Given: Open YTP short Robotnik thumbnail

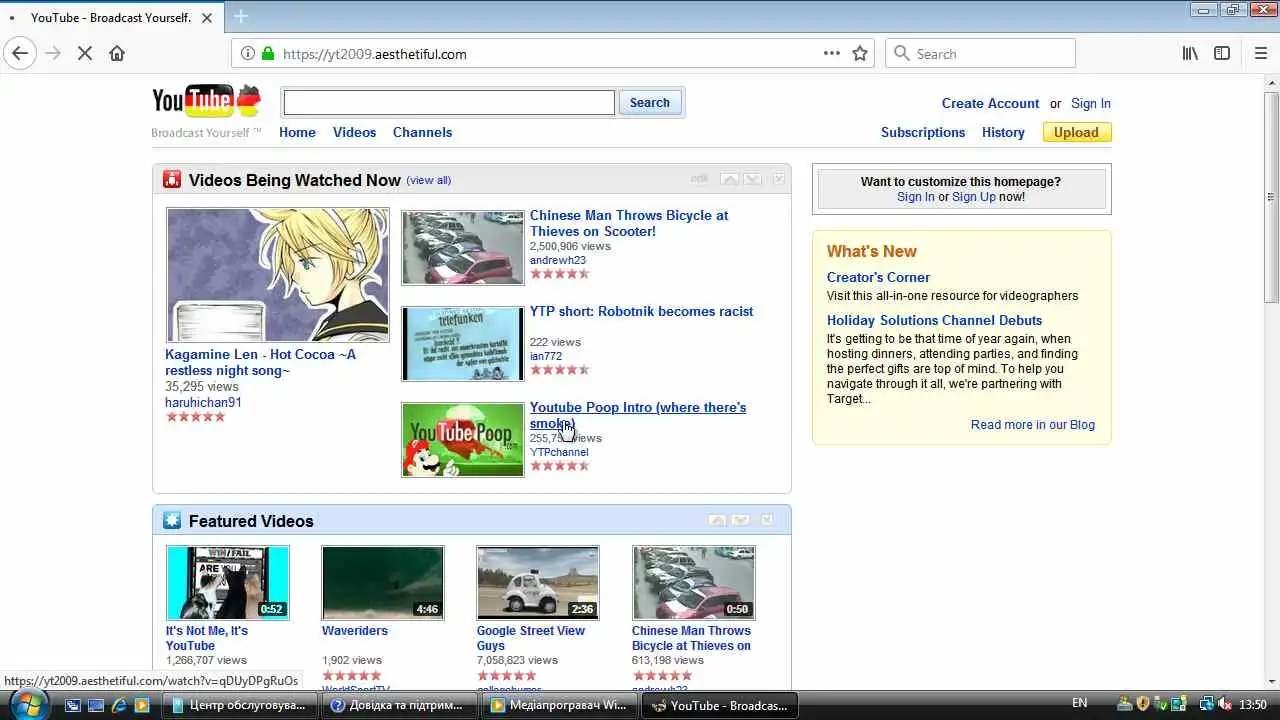Looking at the screenshot, I should point(462,344).
